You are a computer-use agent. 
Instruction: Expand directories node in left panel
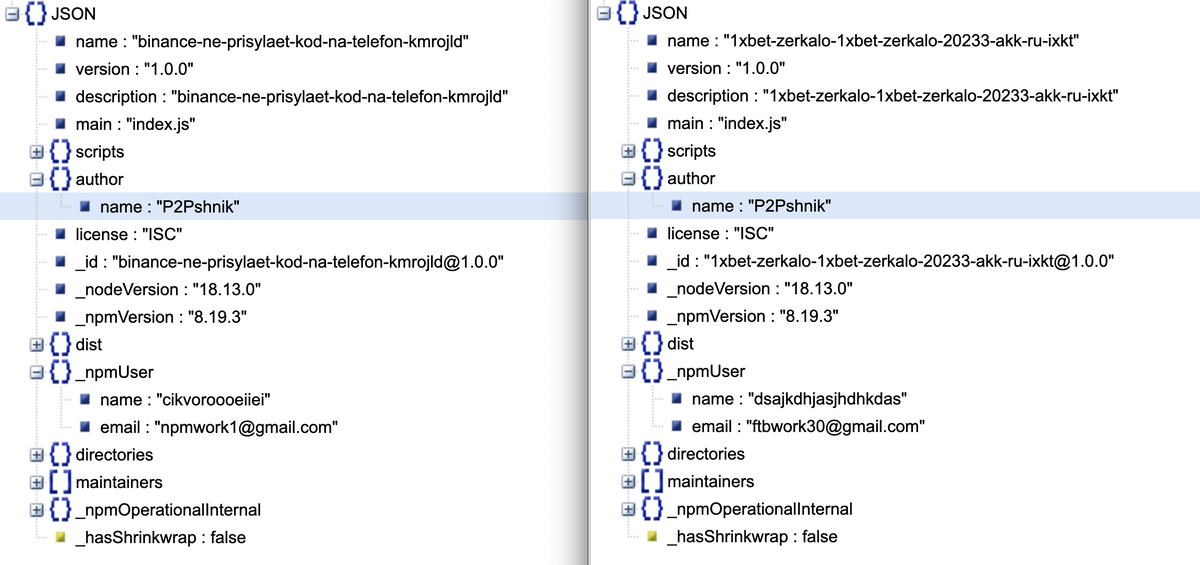[x=37, y=455]
